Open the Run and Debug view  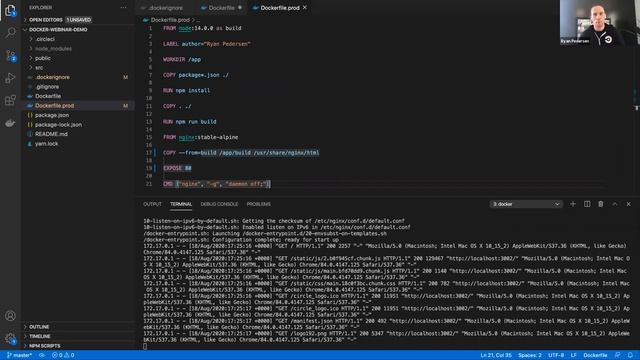[10, 78]
